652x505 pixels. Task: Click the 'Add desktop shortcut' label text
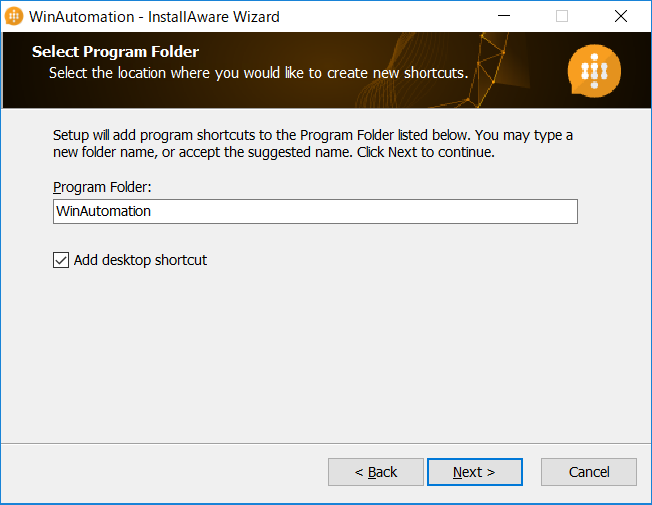tap(140, 260)
